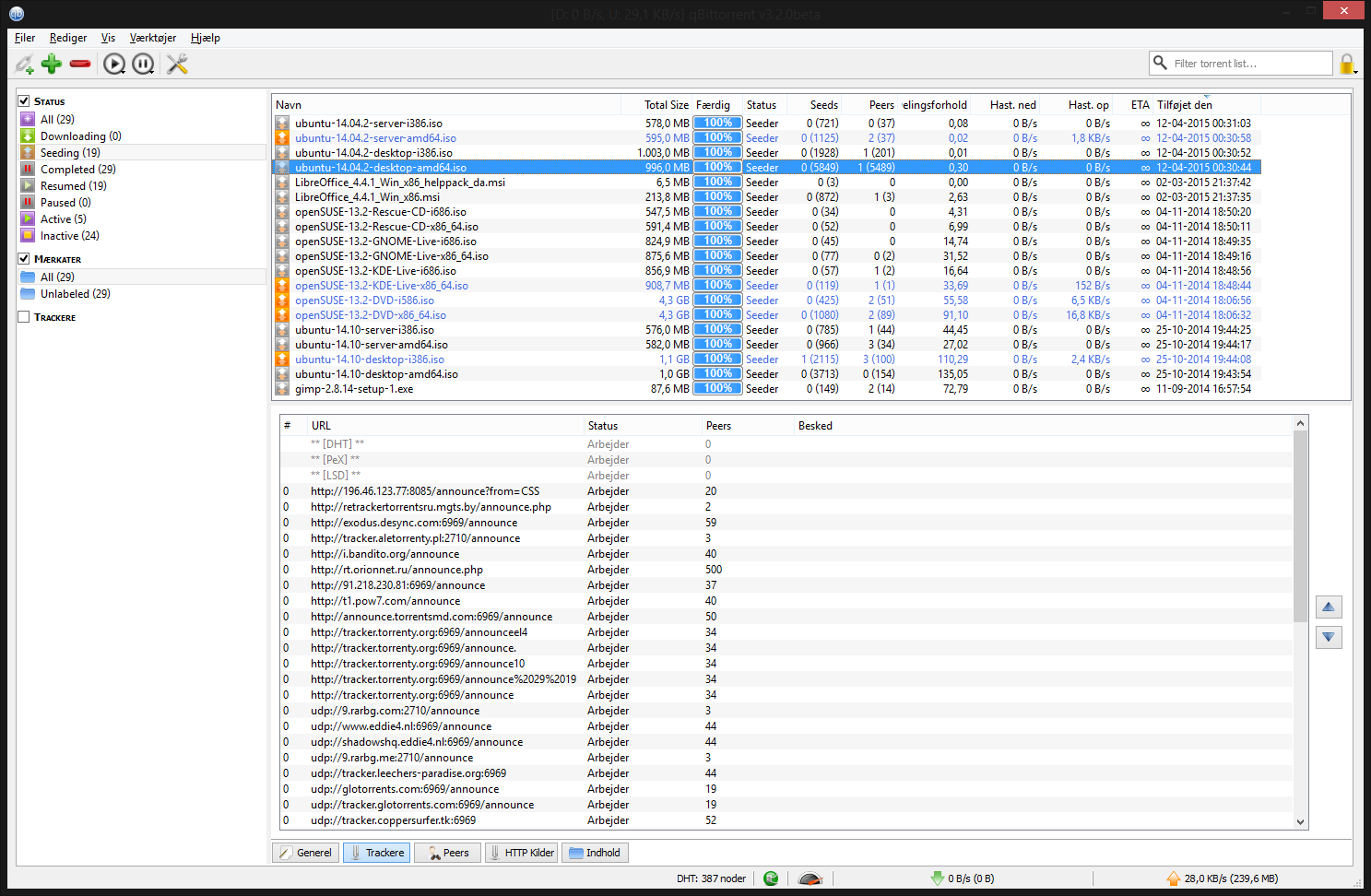Open the Værktøjer menu
This screenshot has width=1371, height=896.
tap(153, 38)
